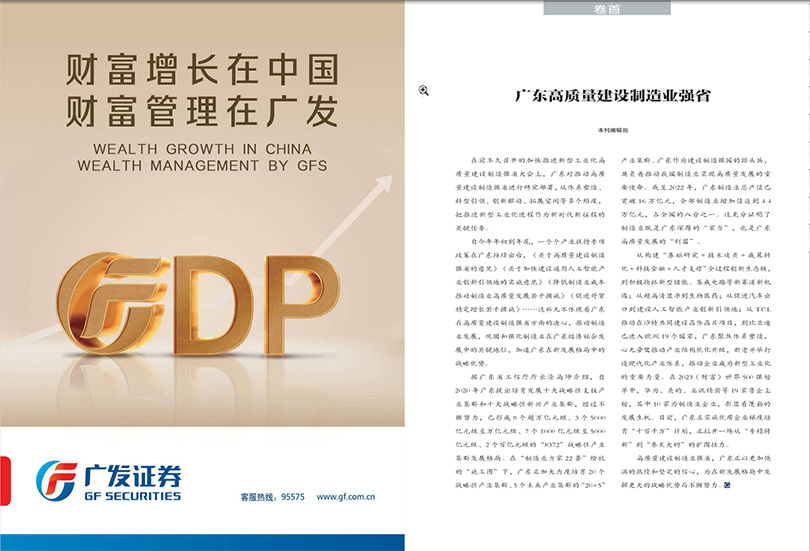Click the text WEALTH MANAGEMENT BY GFS
The image size is (810, 551).
tap(202, 166)
